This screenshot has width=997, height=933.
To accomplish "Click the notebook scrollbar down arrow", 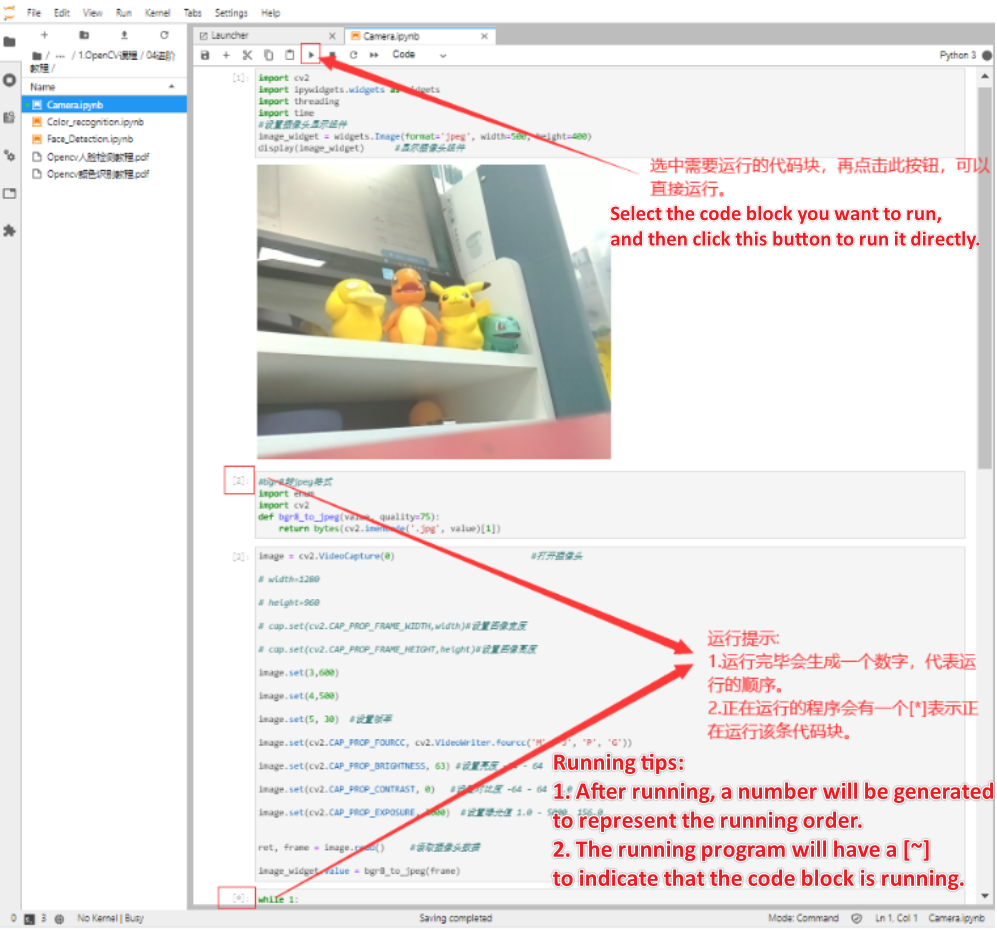I will point(985,896).
